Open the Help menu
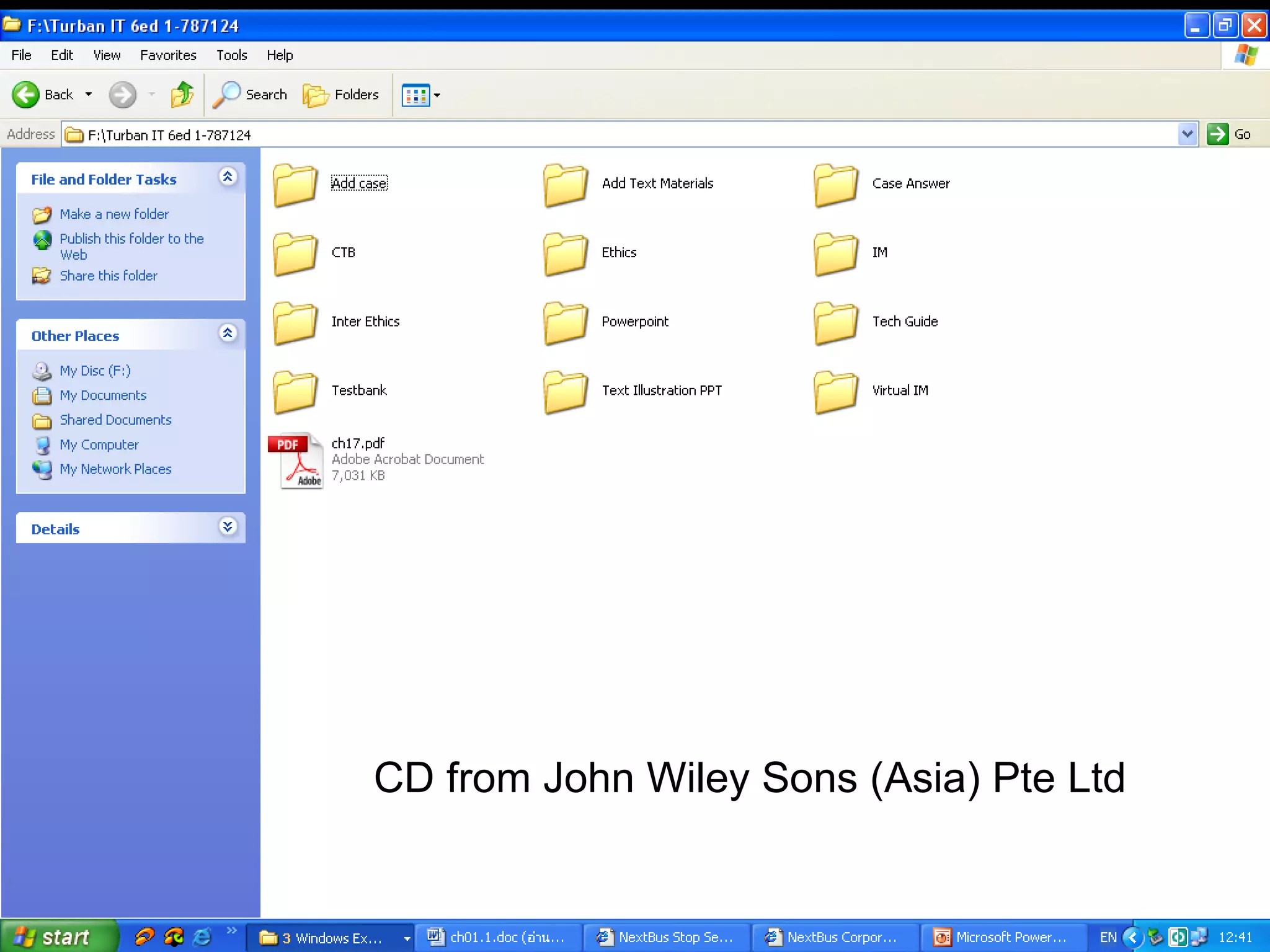The height and width of the screenshot is (952, 1270). [280, 55]
